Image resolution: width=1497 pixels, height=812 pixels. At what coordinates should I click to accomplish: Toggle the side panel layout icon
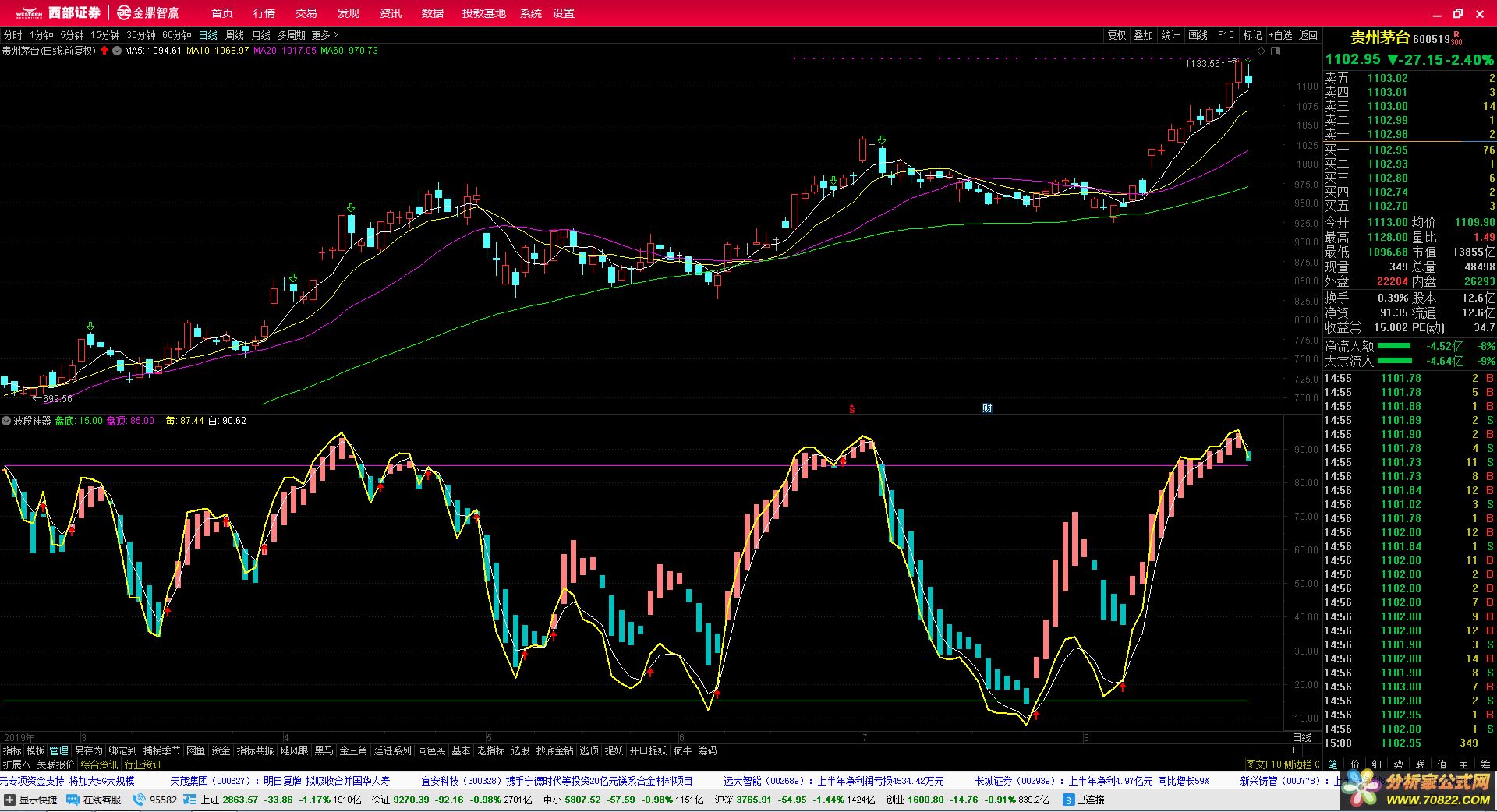coord(1276,51)
